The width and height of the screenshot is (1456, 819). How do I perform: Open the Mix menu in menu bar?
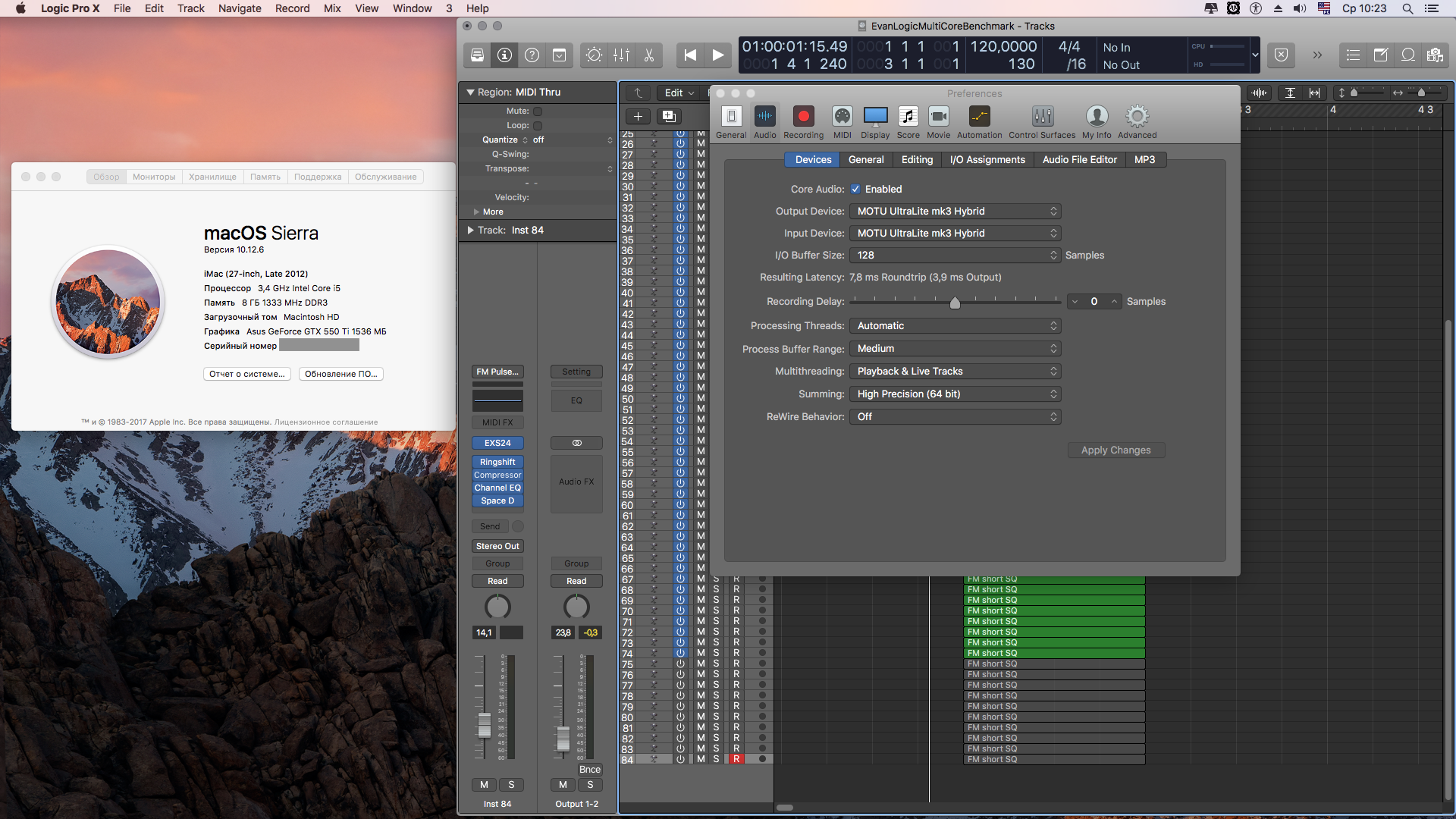tap(332, 8)
